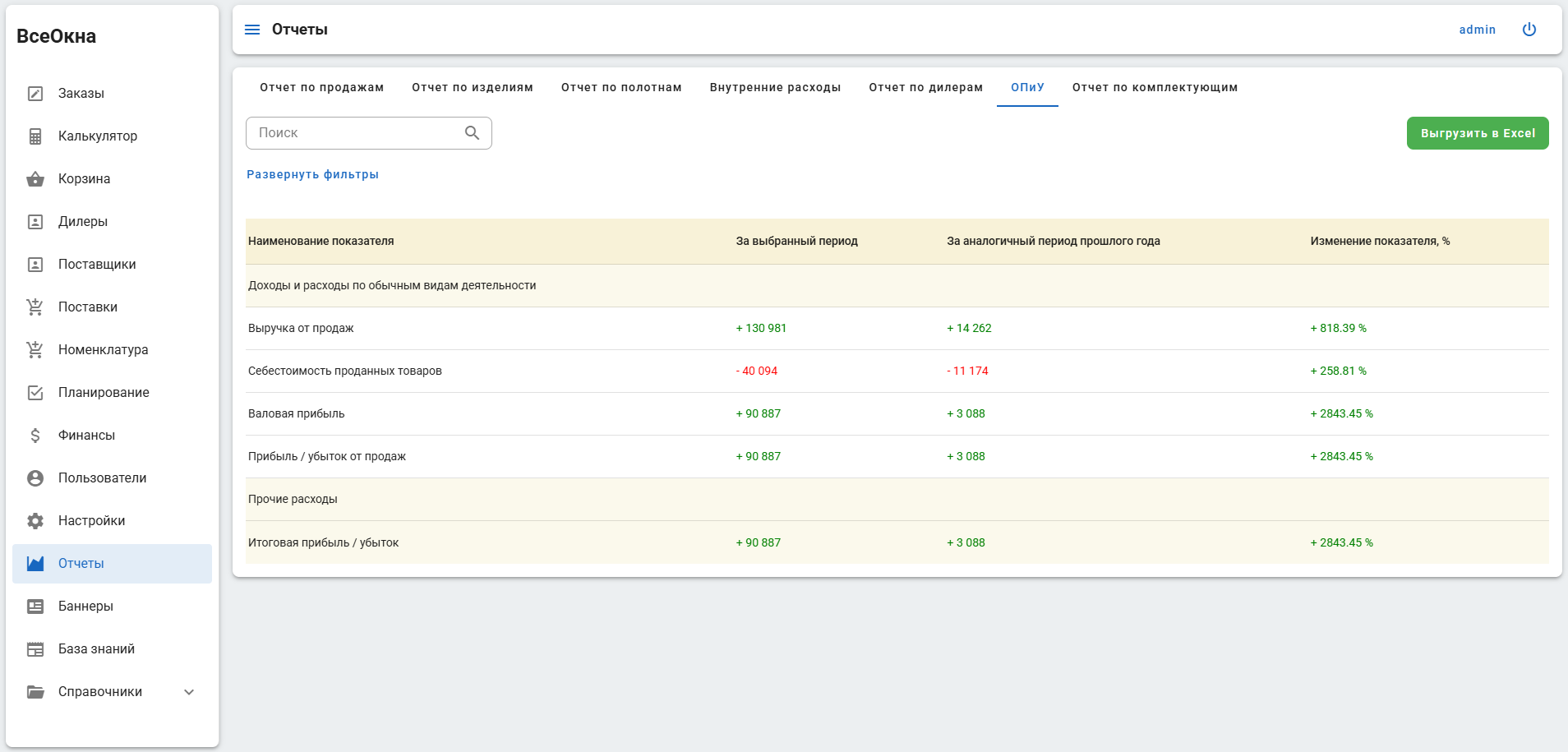Open Отчет по комплектующим tab
This screenshot has height=752, width=1568.
click(1155, 87)
